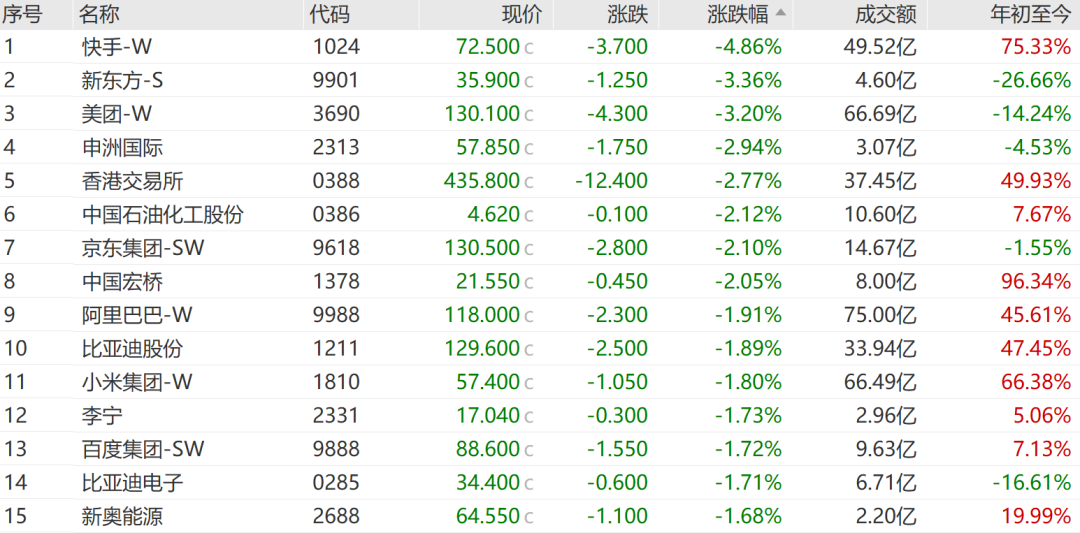Click the 年初至今 column header
The image size is (1080, 533).
[1029, 14]
